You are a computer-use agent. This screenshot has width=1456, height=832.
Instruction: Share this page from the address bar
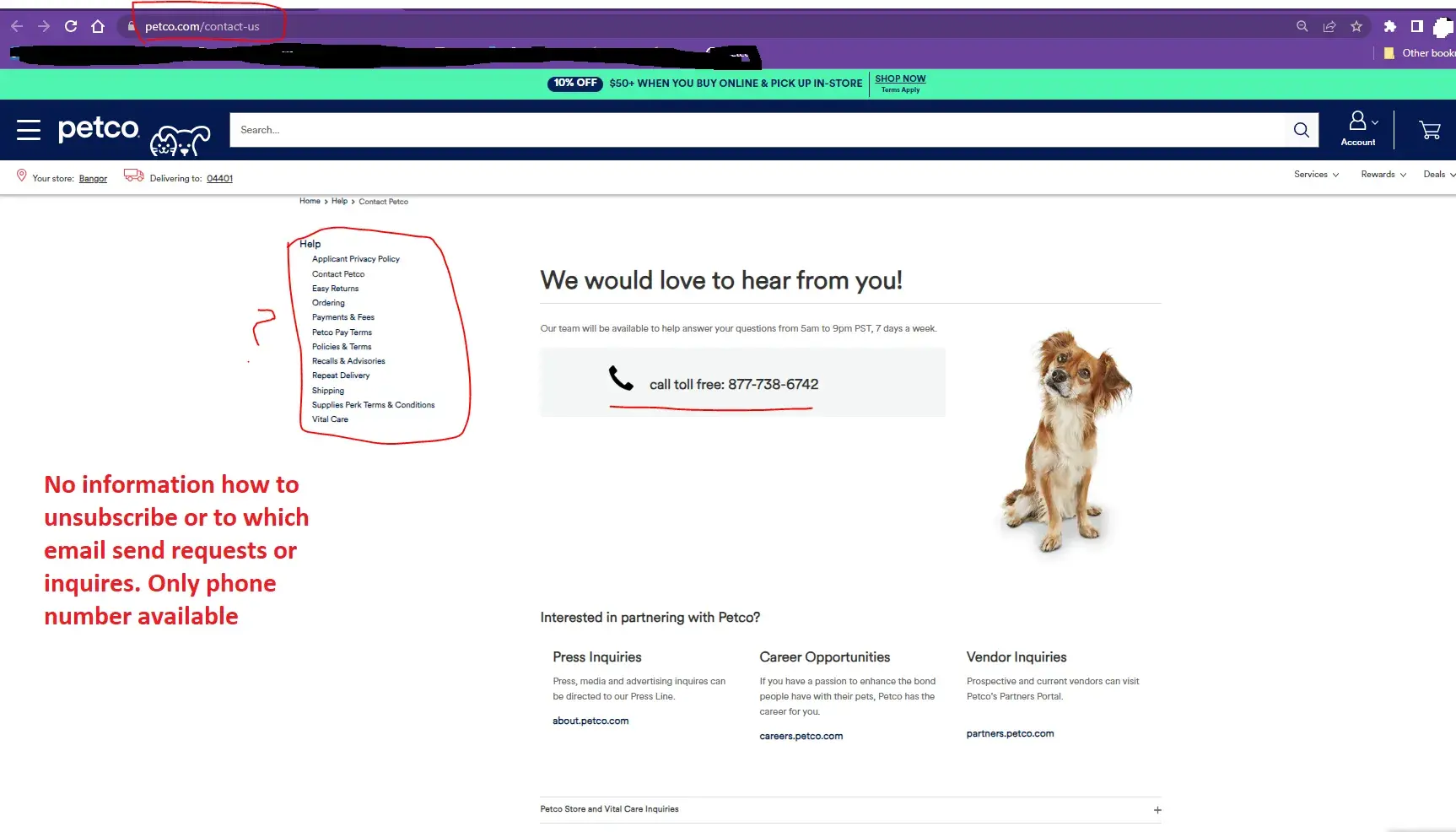(x=1329, y=26)
